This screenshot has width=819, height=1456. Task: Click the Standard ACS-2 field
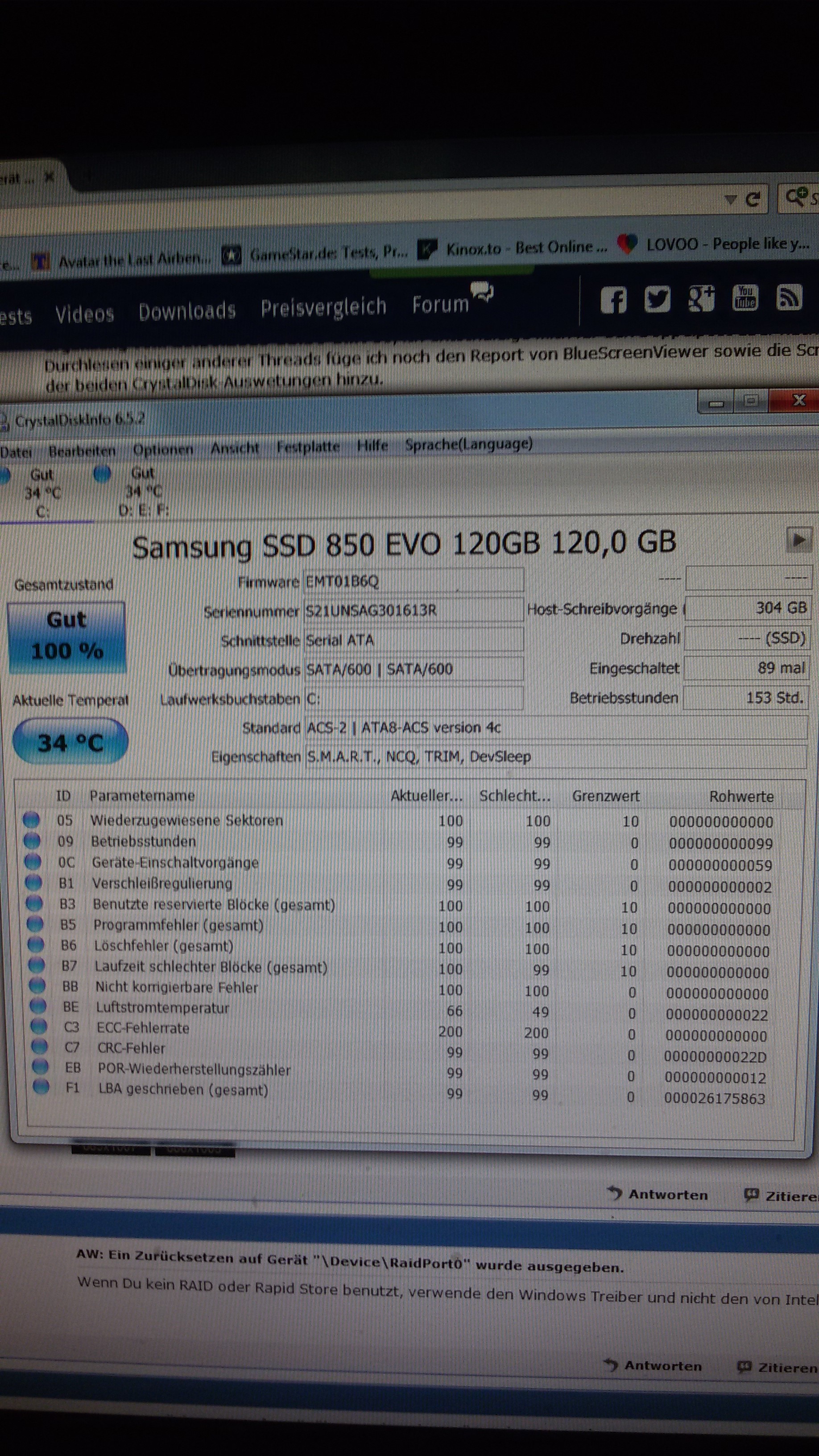click(x=556, y=728)
